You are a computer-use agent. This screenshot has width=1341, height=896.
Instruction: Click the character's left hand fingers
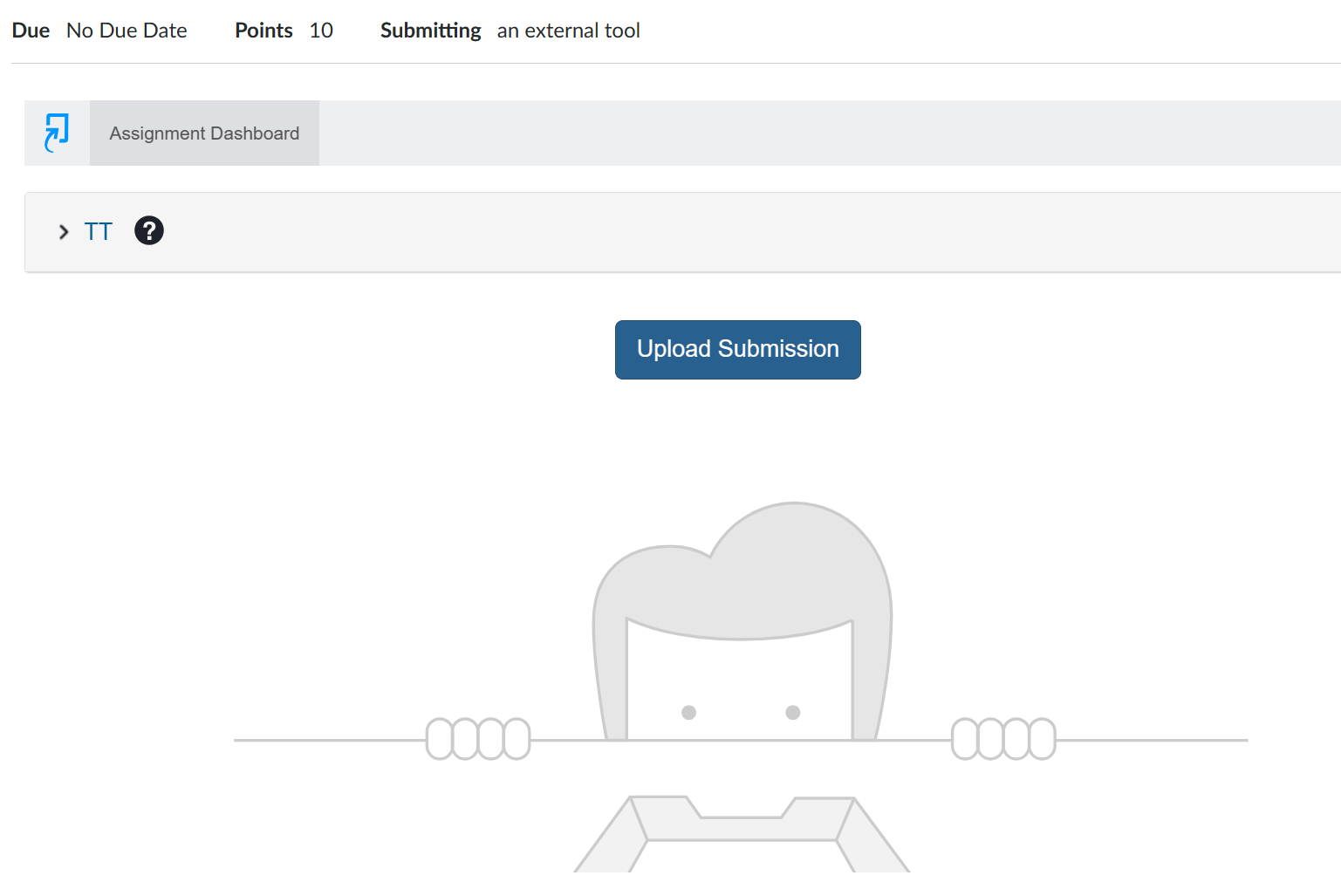pyautogui.click(x=478, y=739)
